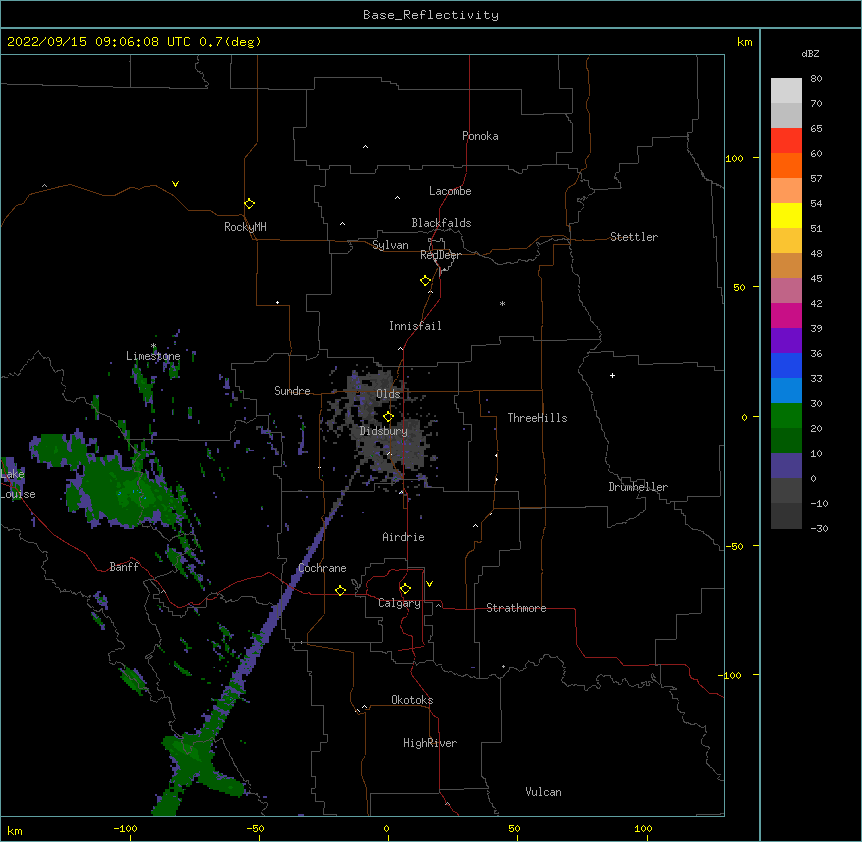Click the -30 value on dBZ scale

(819, 528)
